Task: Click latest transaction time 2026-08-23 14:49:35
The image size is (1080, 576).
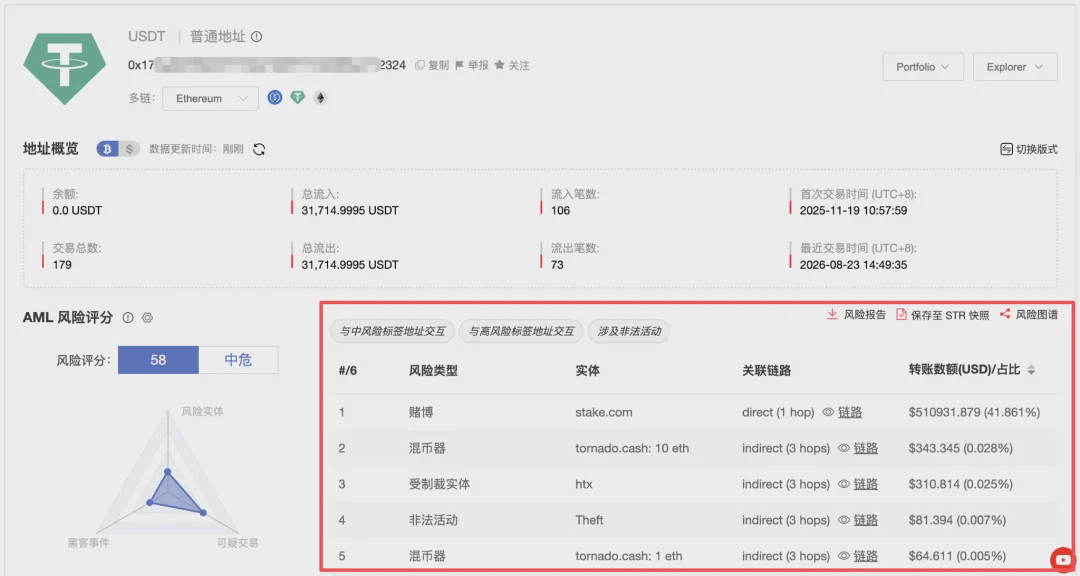Action: (853, 265)
